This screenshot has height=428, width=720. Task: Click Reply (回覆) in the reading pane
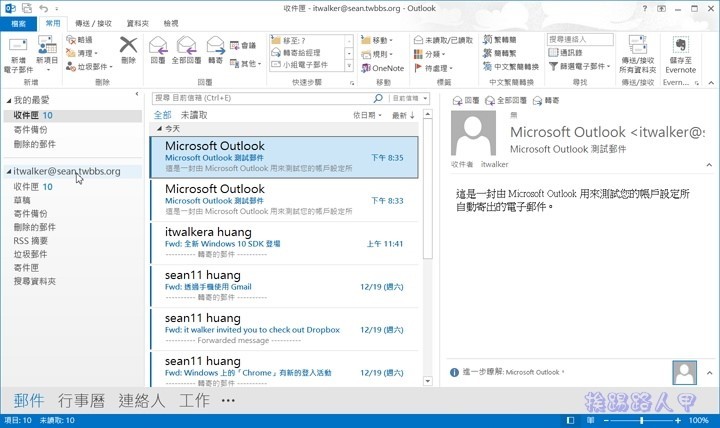point(466,101)
